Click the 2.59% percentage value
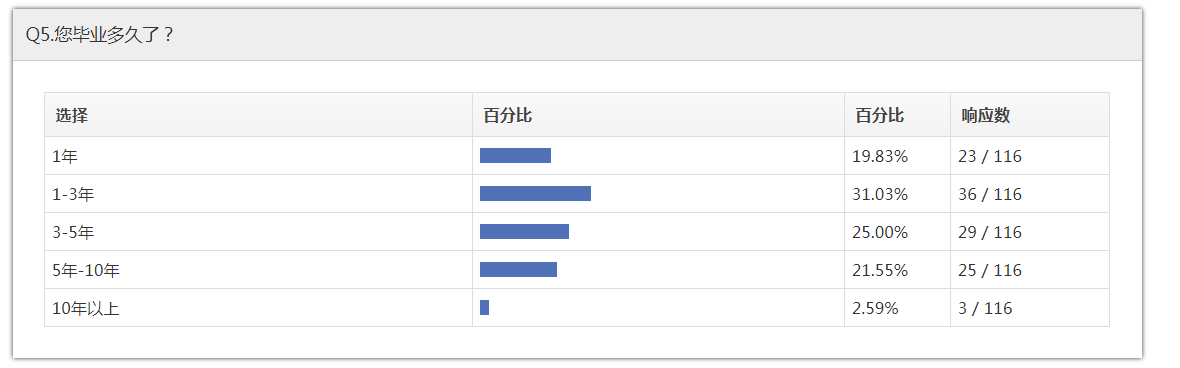The height and width of the screenshot is (368, 1180). [875, 308]
